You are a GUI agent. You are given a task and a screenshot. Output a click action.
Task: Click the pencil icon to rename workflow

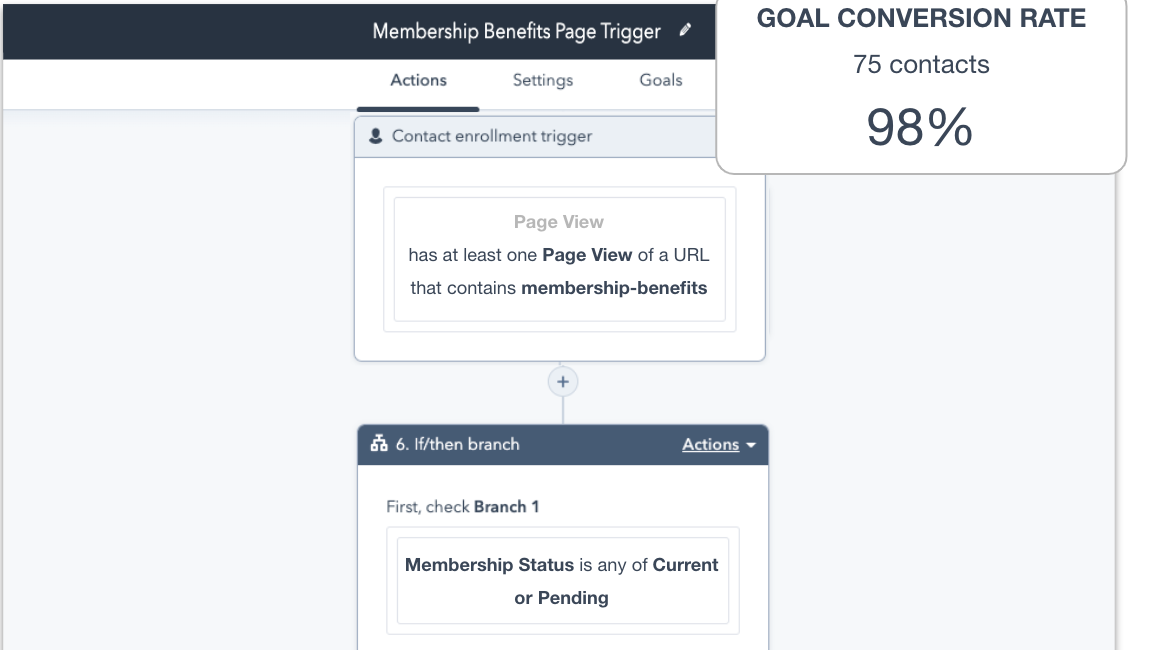tap(685, 31)
